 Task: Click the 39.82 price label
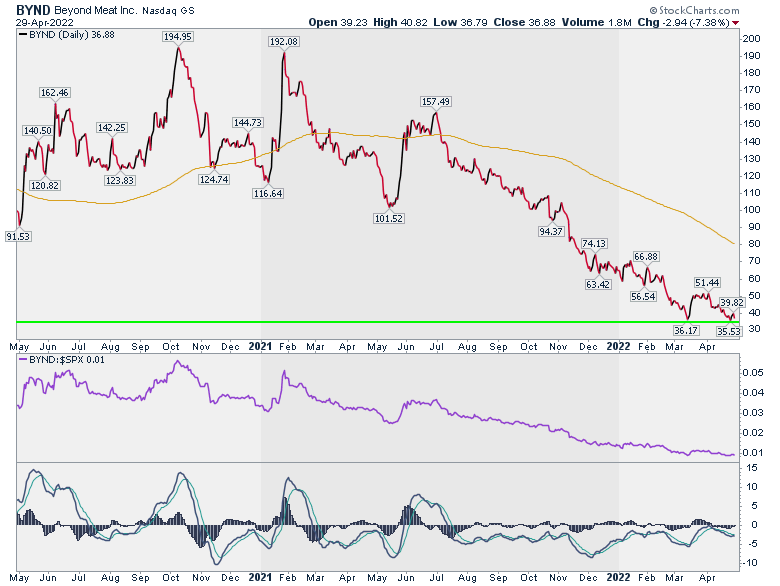732,302
